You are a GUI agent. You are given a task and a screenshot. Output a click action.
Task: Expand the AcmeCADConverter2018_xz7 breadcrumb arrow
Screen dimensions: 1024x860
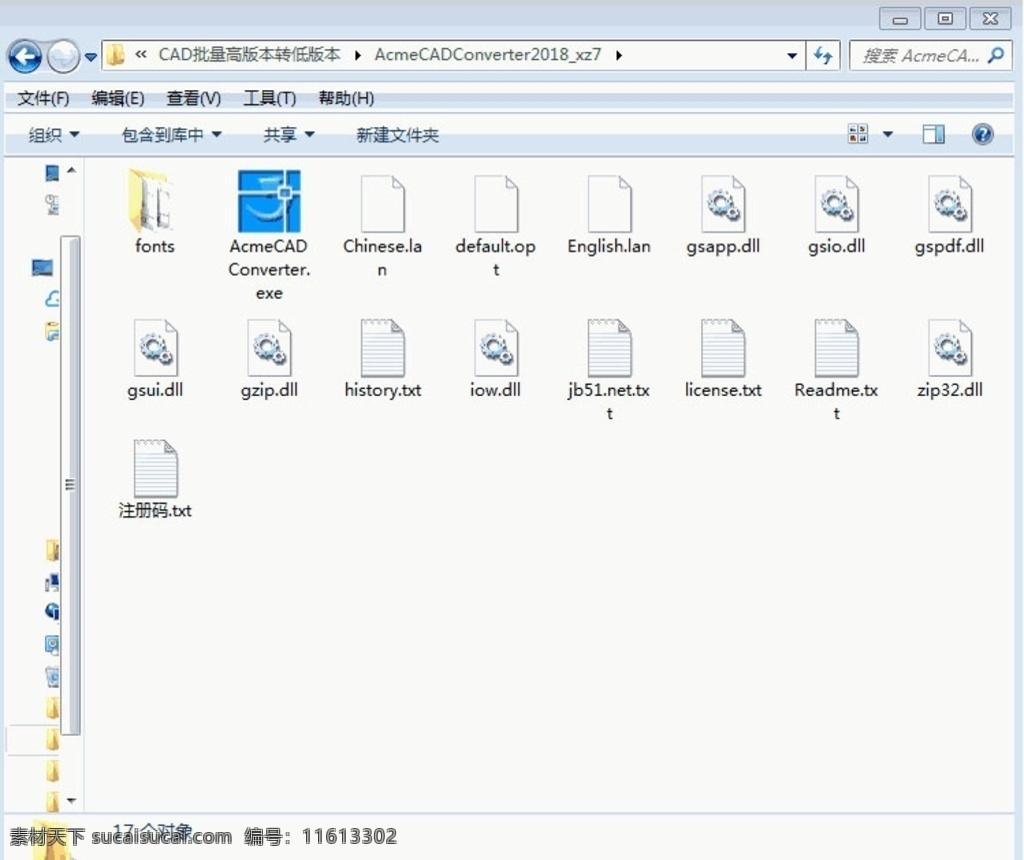point(618,56)
